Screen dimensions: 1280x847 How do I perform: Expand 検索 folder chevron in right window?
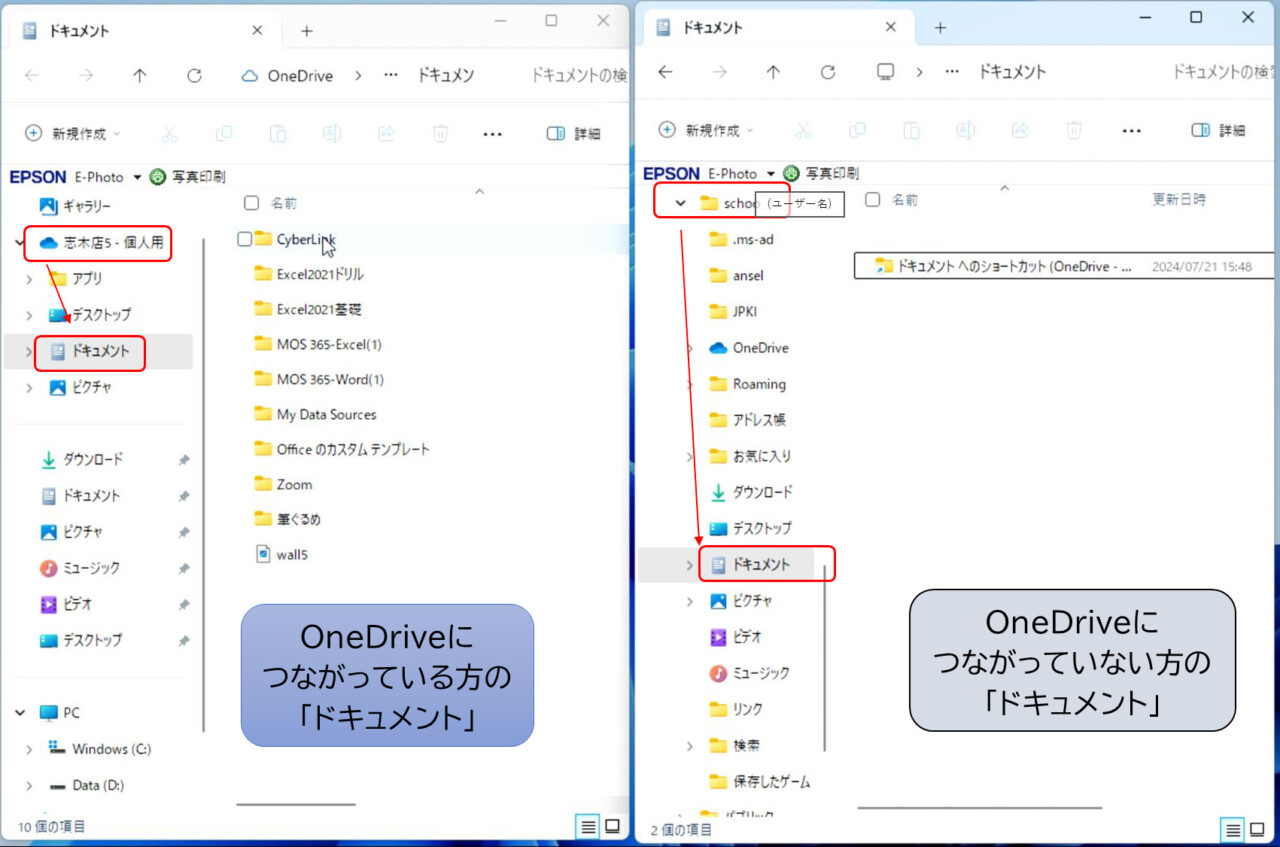689,745
